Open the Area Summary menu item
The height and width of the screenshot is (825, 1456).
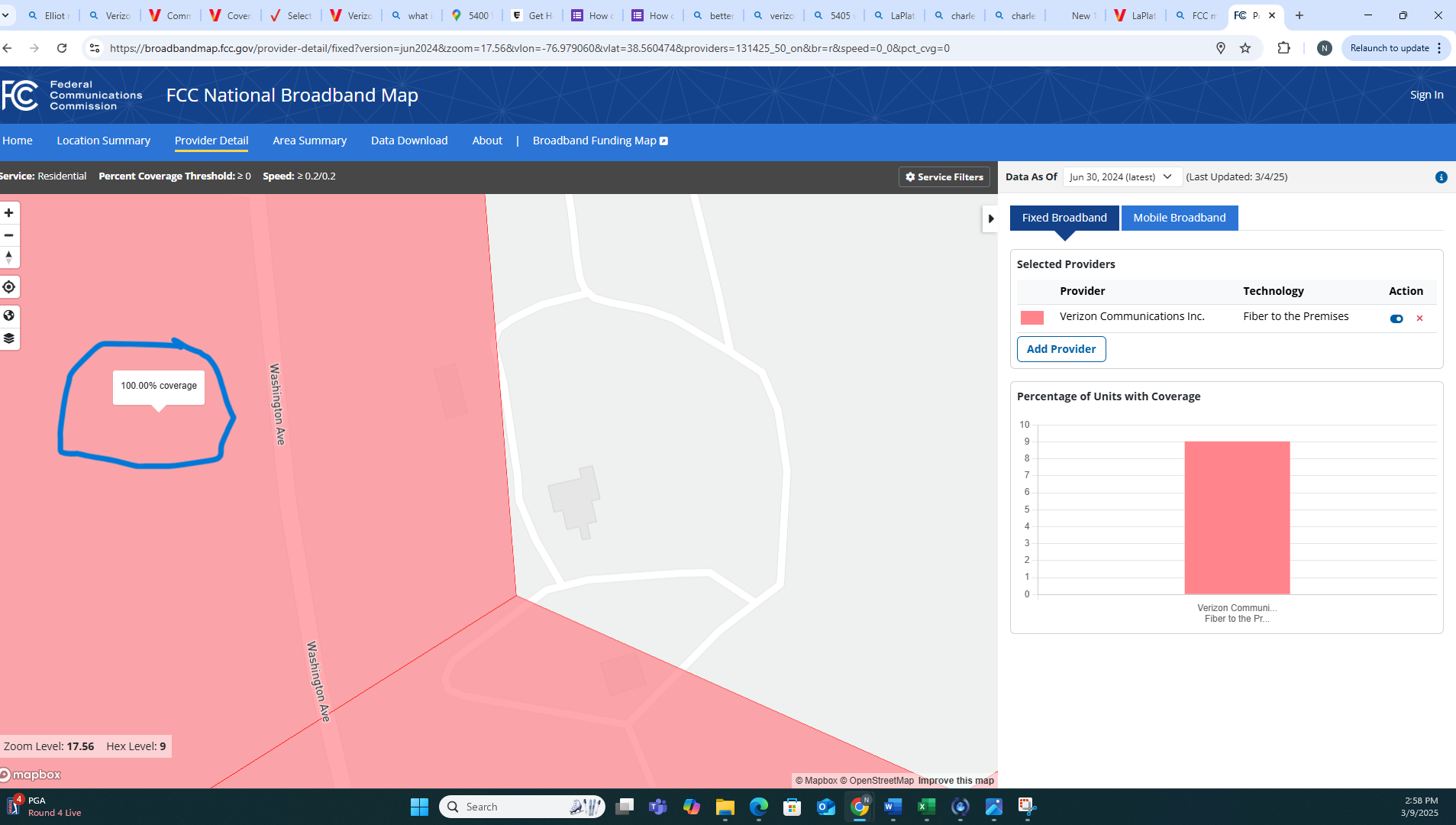tap(309, 141)
